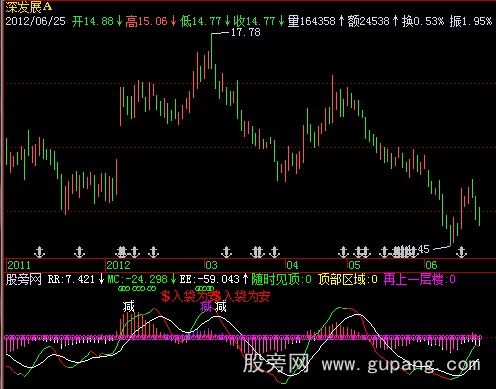Click the green MC:-24.298 indicator value
Screen dimensions: 496x389
tap(137, 279)
